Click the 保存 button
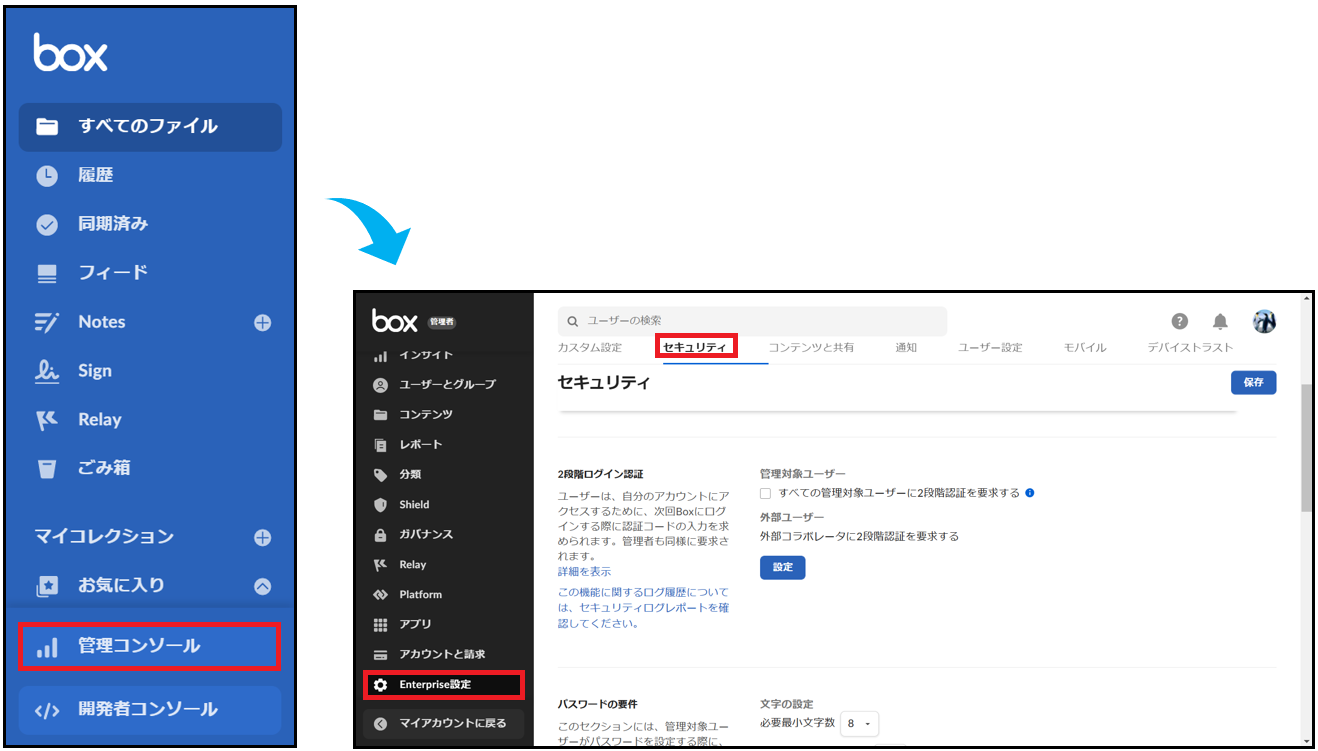This screenshot has height=751, width=1318. [1253, 382]
